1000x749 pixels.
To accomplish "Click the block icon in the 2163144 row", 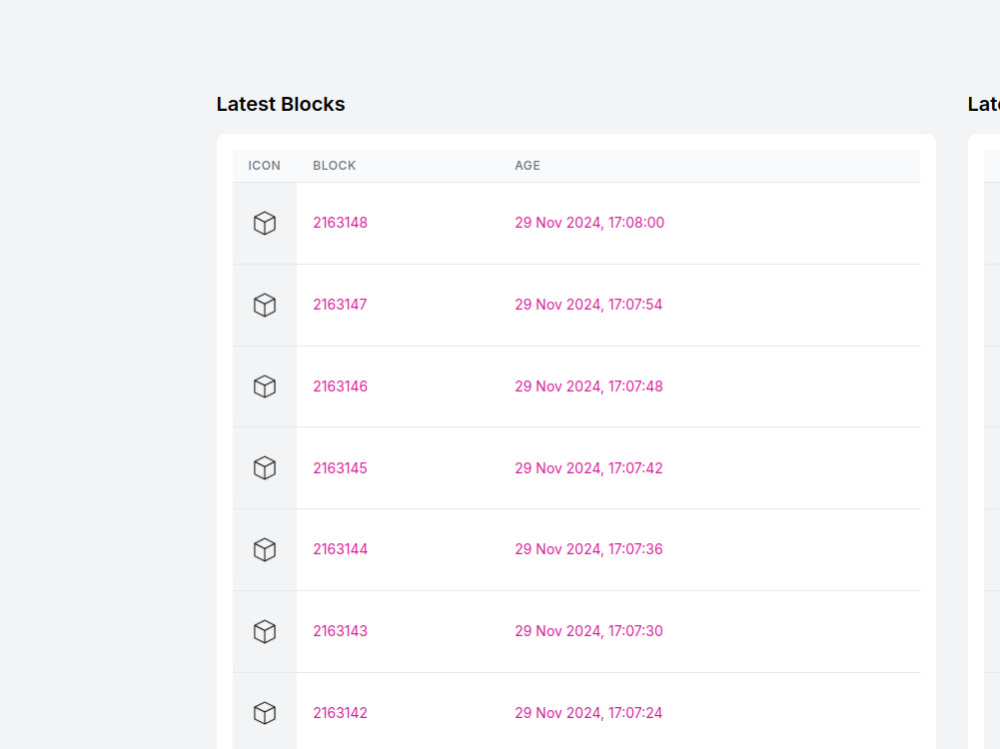I will tap(264, 549).
